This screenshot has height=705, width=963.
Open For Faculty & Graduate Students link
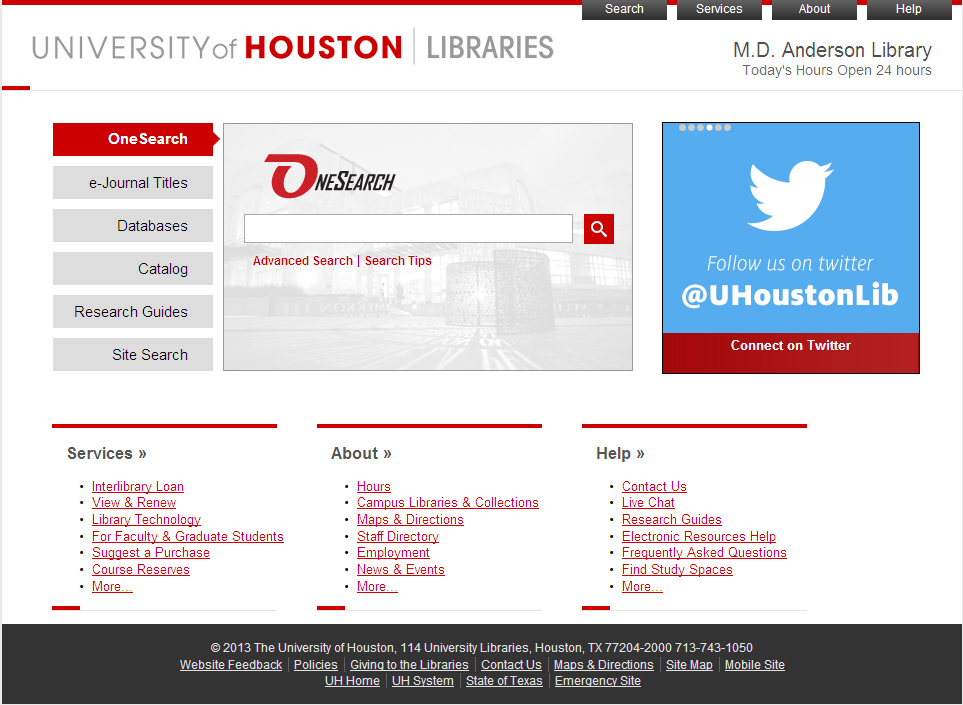(x=188, y=536)
